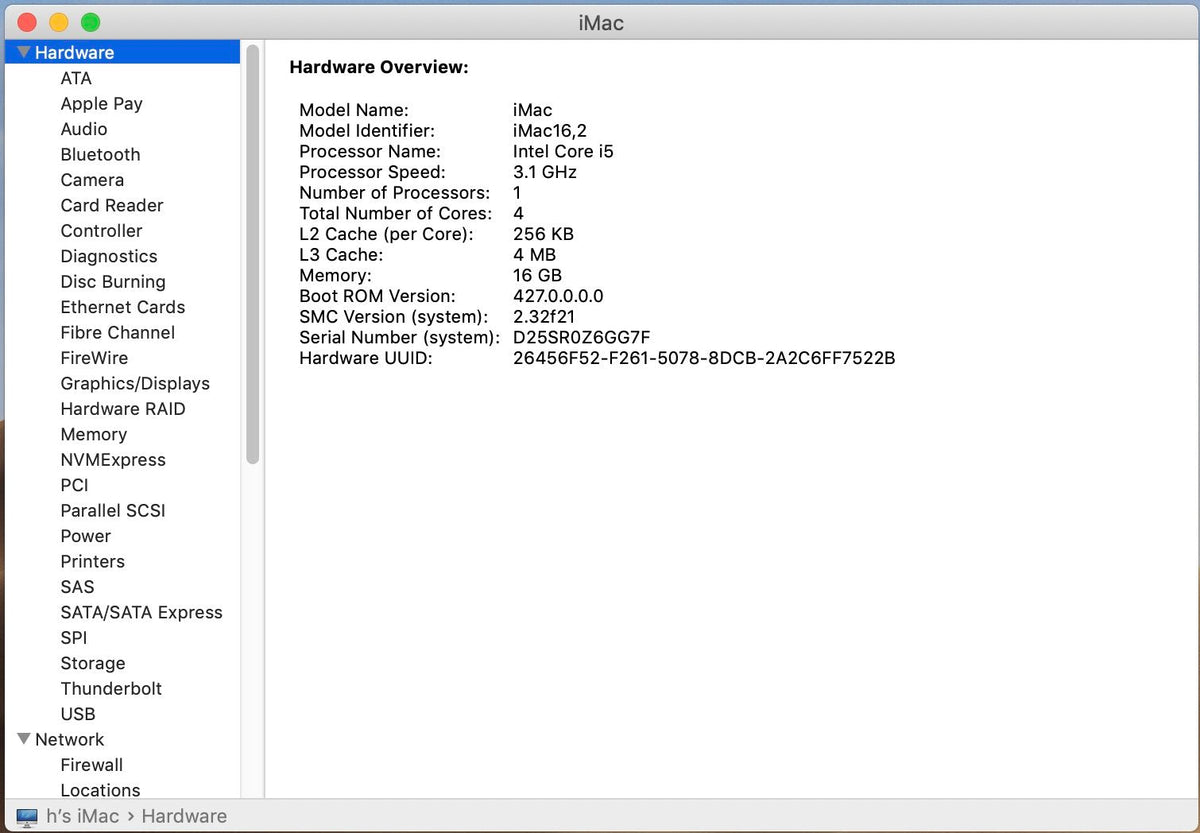
Task: Collapse the Hardware section disclosure triangle
Action: coord(24,52)
